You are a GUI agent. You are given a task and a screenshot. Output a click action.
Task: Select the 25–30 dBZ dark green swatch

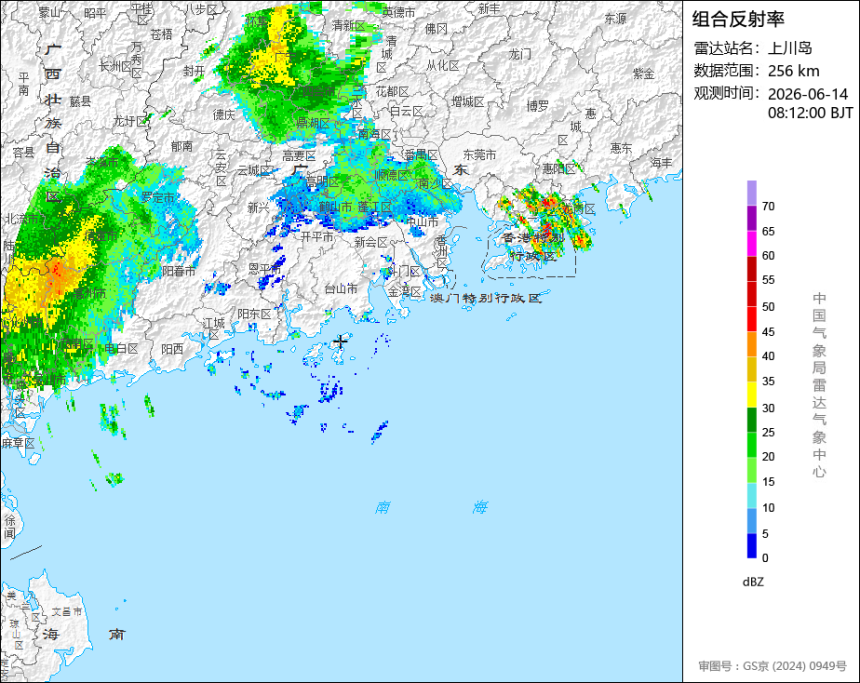point(751,420)
